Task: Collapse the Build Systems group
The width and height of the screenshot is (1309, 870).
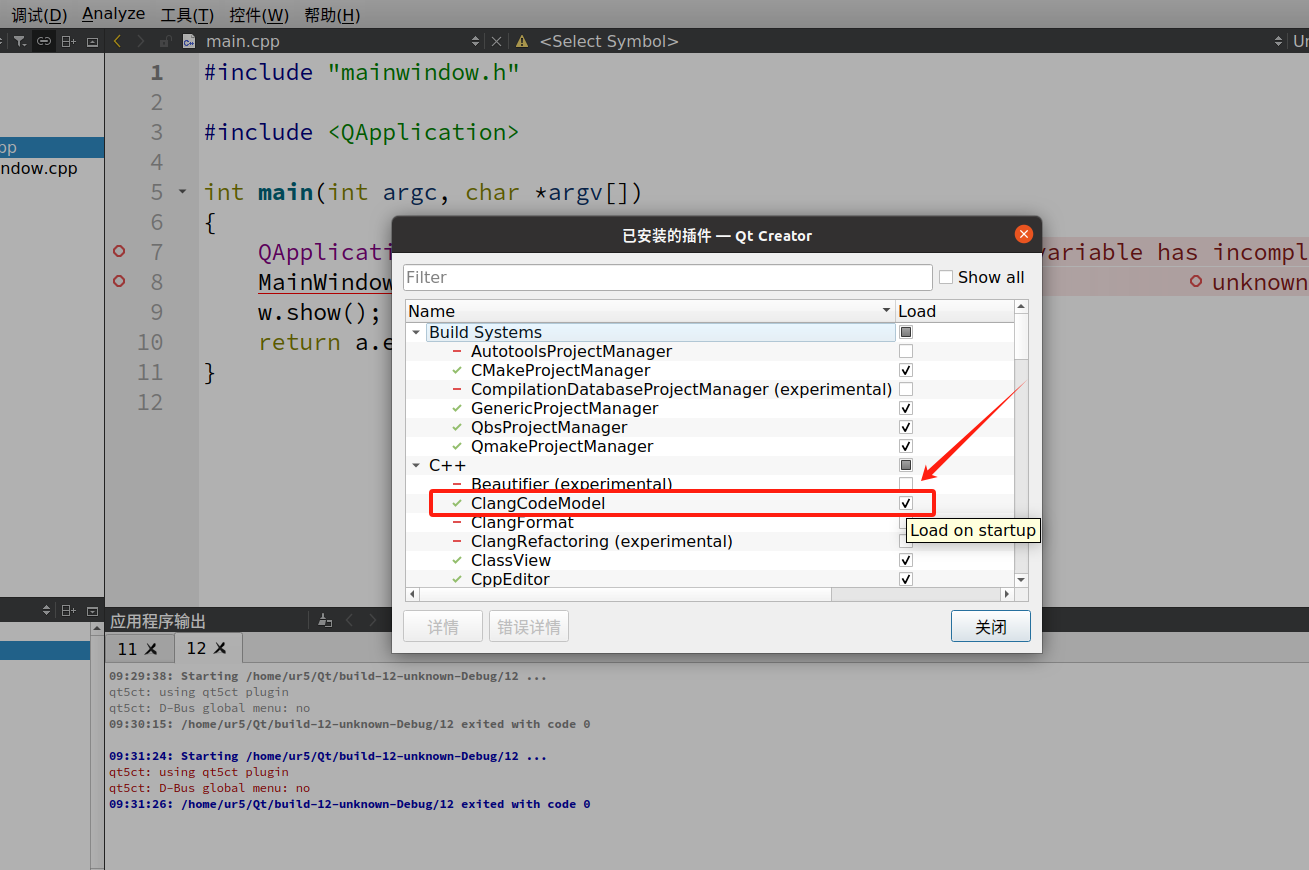Action: click(416, 332)
